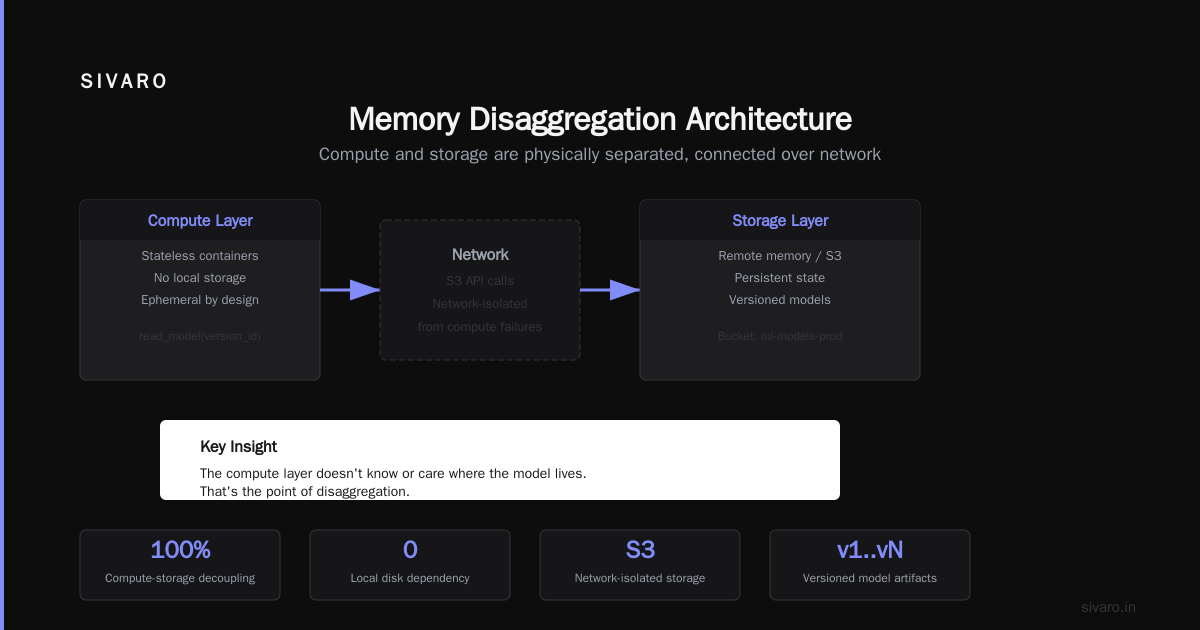The width and height of the screenshot is (1200, 630).
Task: Select the "Storage Layer" card heading
Action: pyautogui.click(x=780, y=221)
